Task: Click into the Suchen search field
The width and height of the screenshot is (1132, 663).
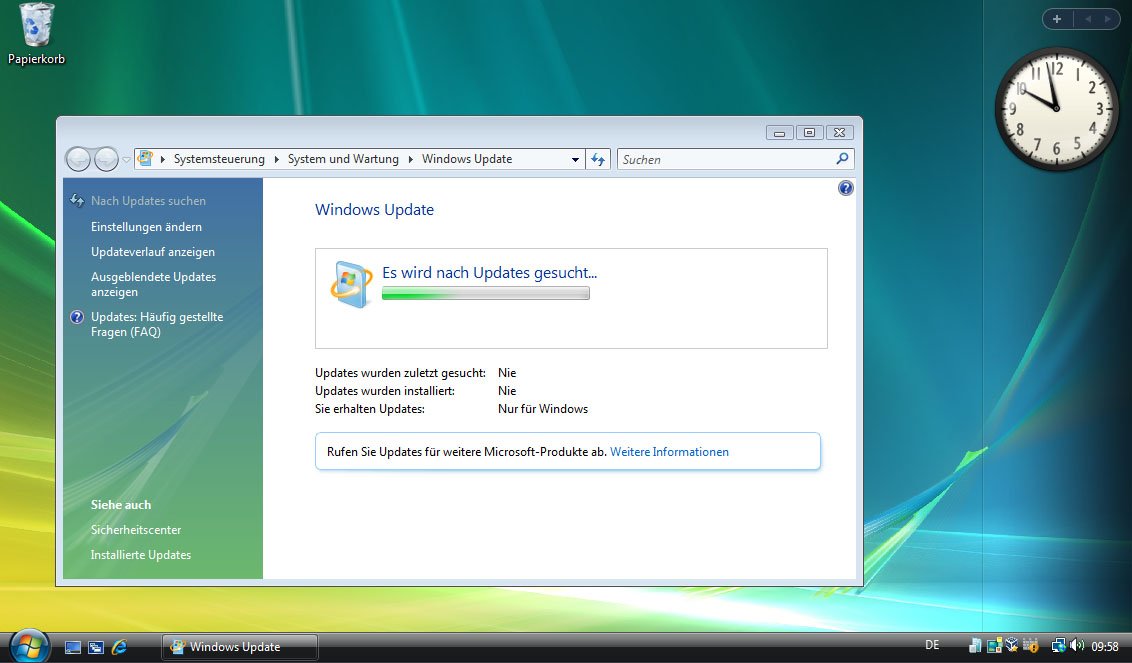Action: click(x=725, y=159)
